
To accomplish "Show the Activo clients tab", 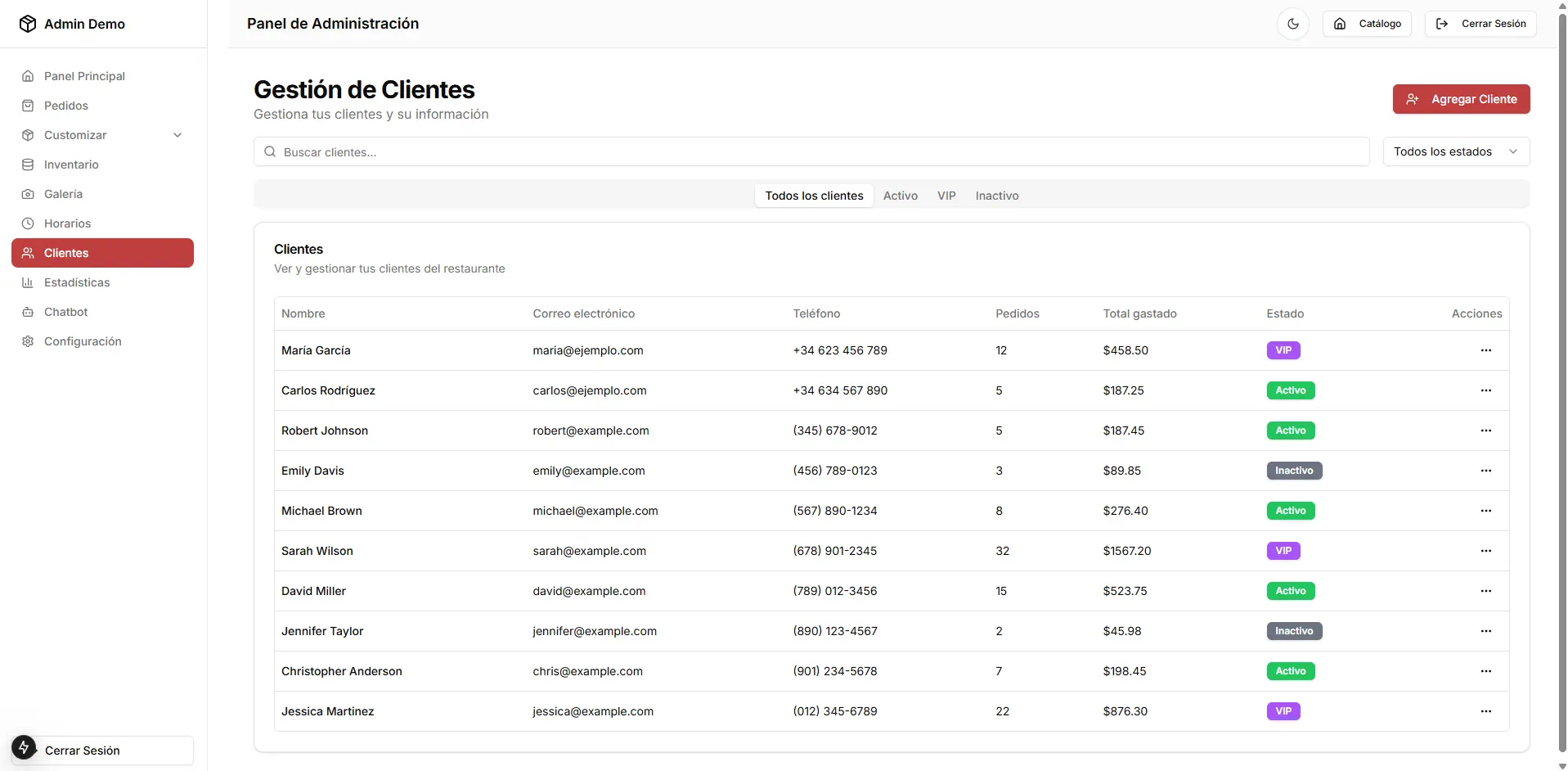I will point(900,196).
